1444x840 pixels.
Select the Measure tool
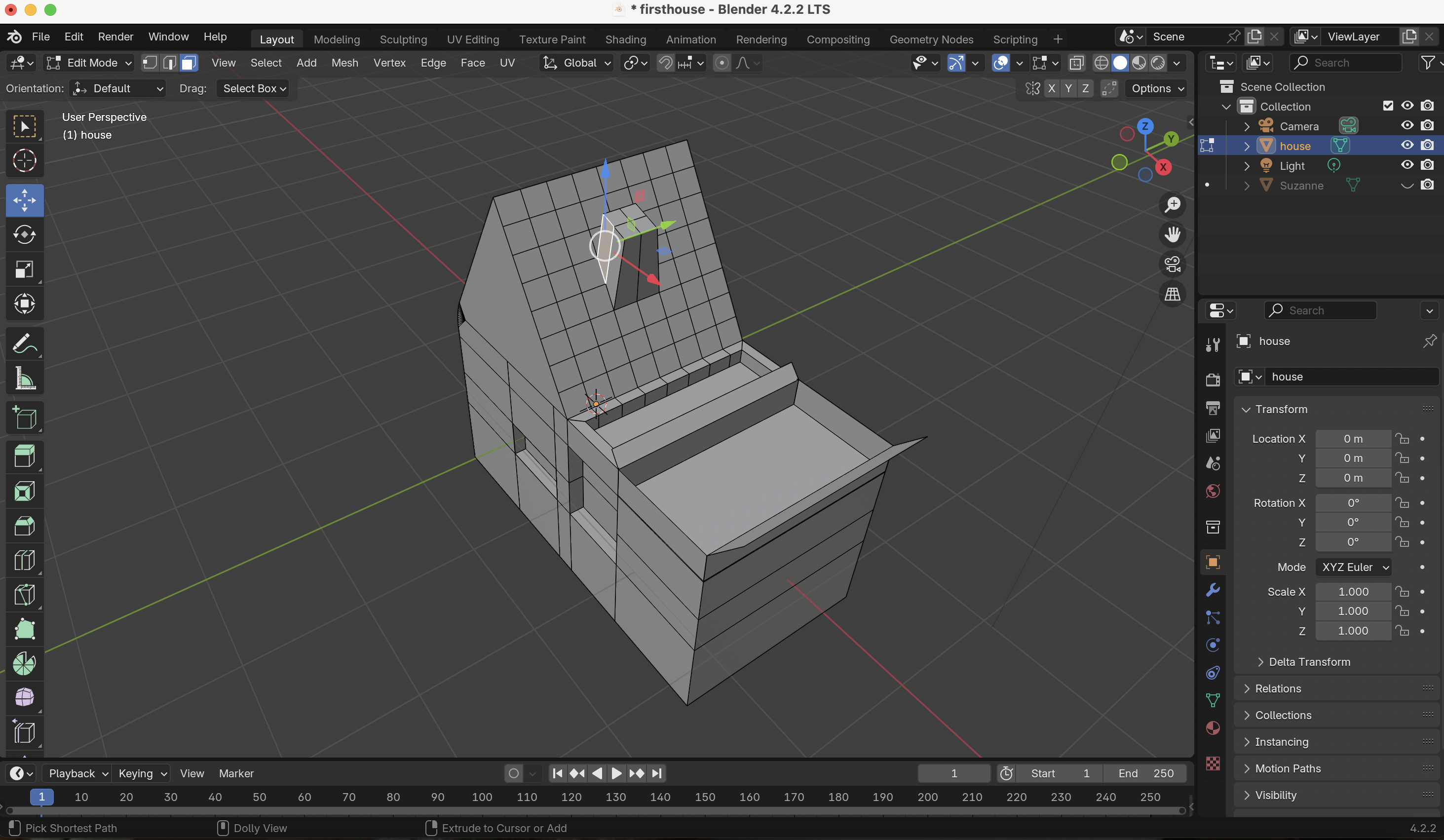[24, 378]
